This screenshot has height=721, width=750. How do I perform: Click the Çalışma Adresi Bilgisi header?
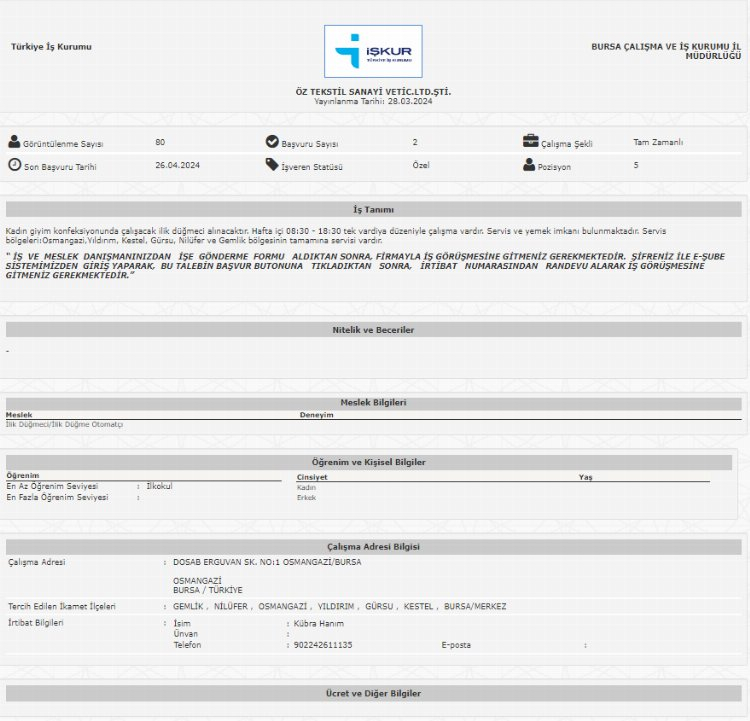(373, 547)
